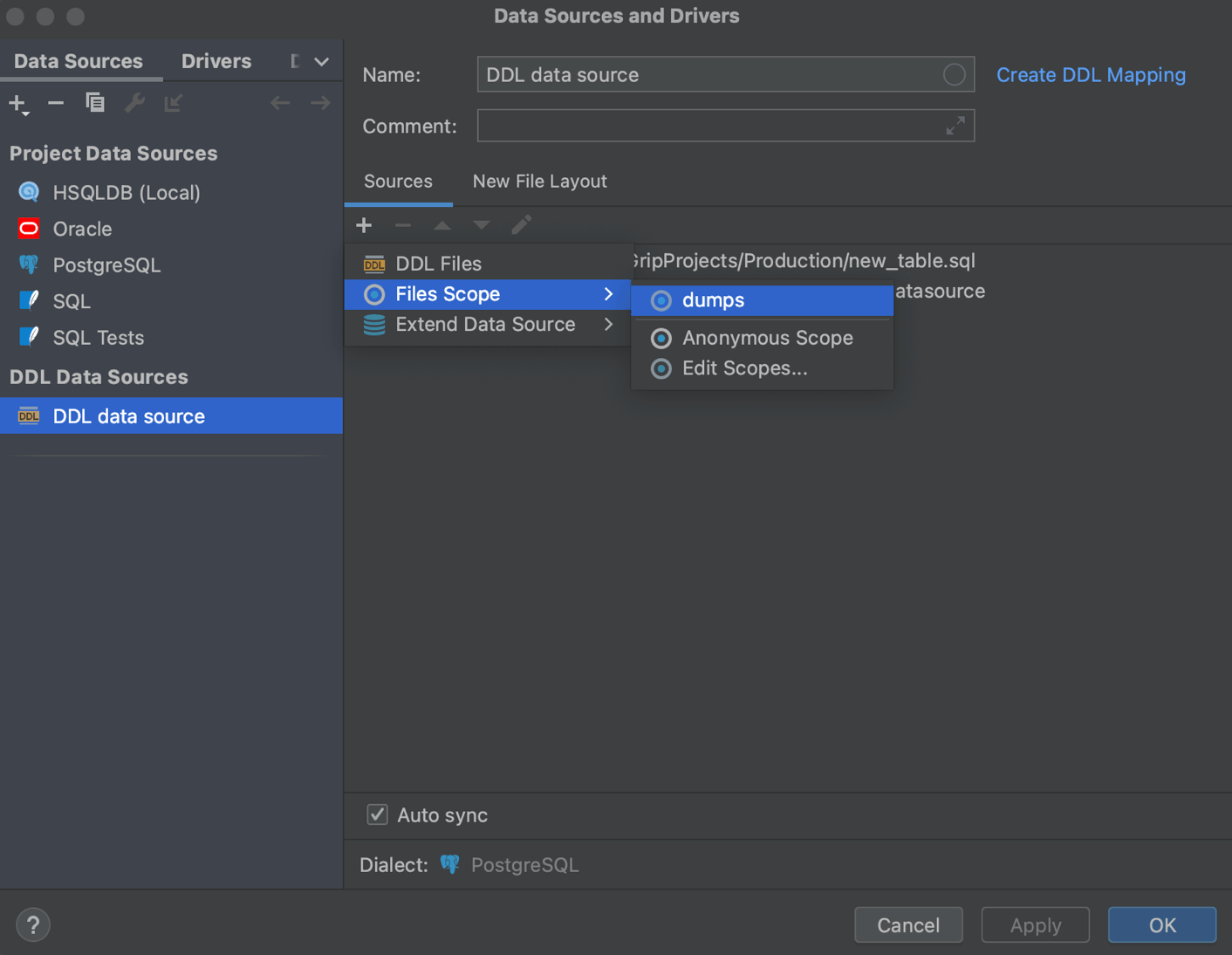The height and width of the screenshot is (955, 1232).
Task: Expand the Files Scope submenu arrow
Action: 609,294
